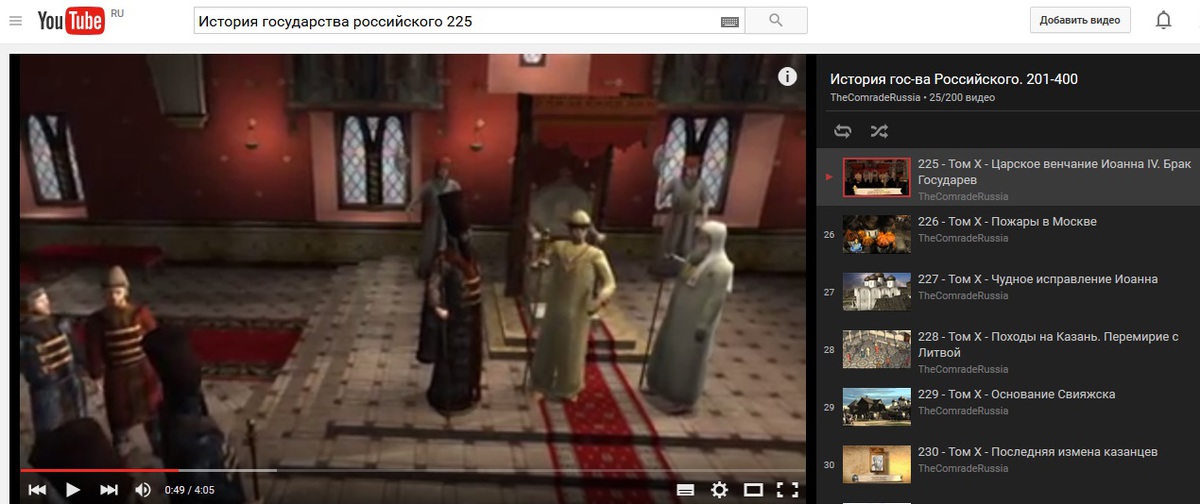Click the 'Добавить видео' button
Screen dimensions: 1200x504
pos(1080,20)
